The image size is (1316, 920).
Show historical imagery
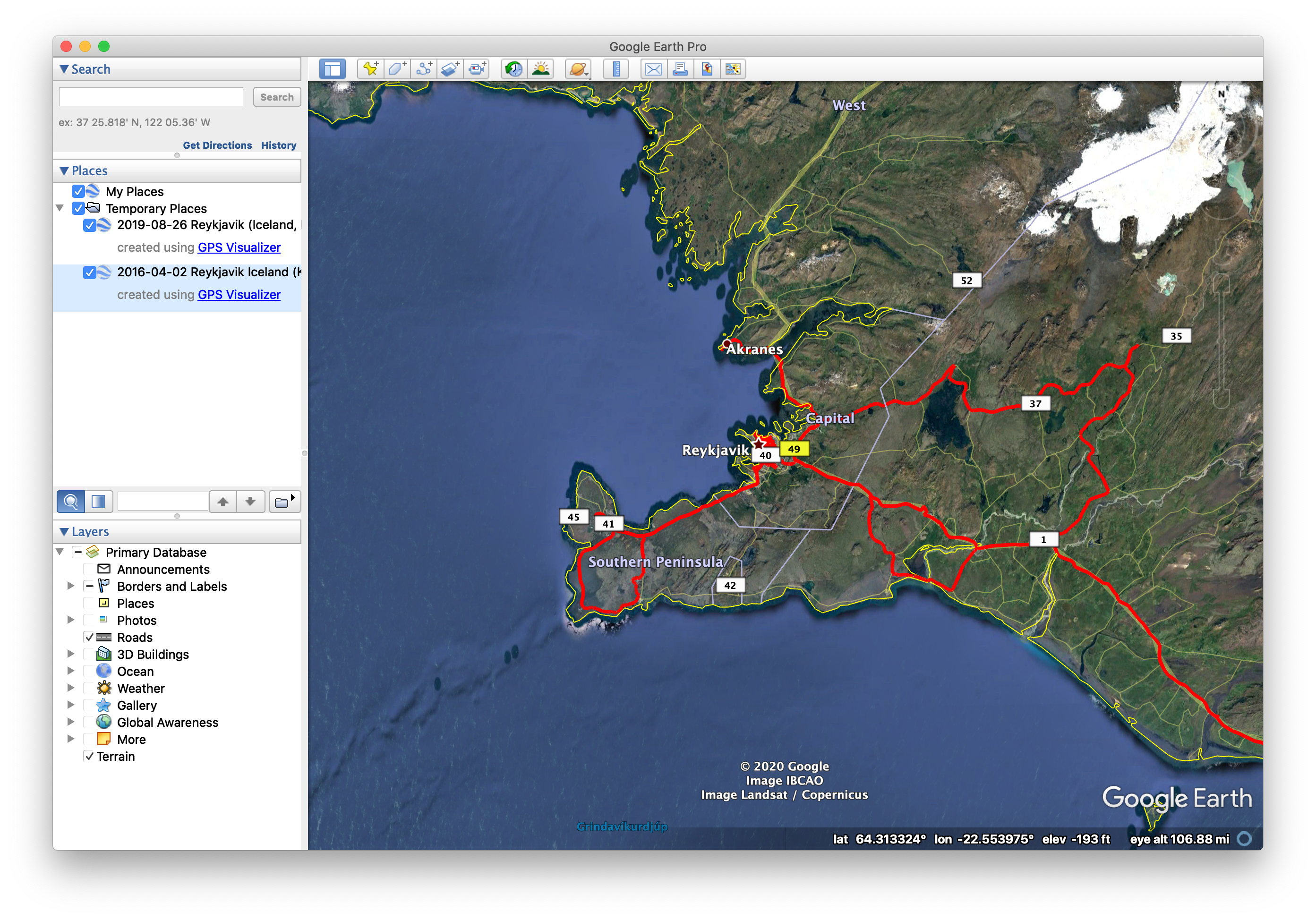(514, 69)
